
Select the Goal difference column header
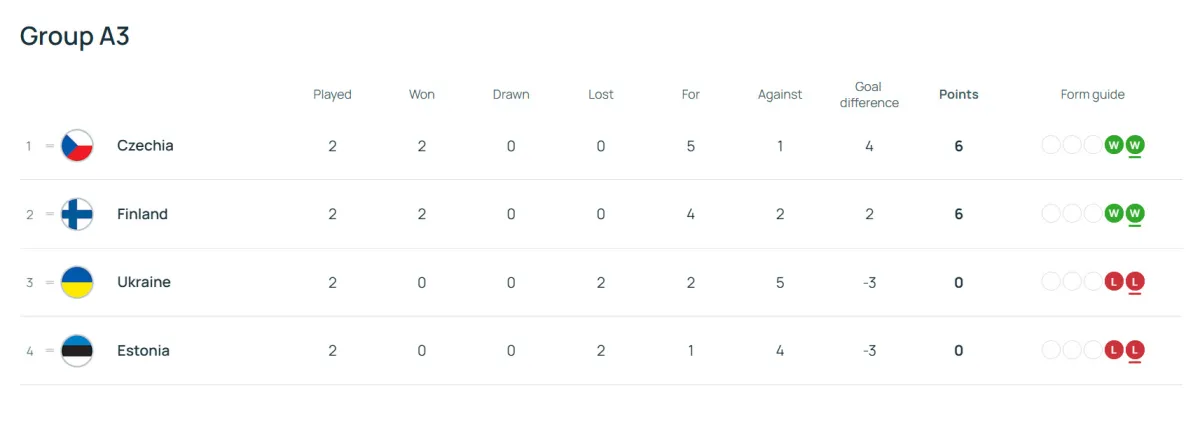click(868, 95)
